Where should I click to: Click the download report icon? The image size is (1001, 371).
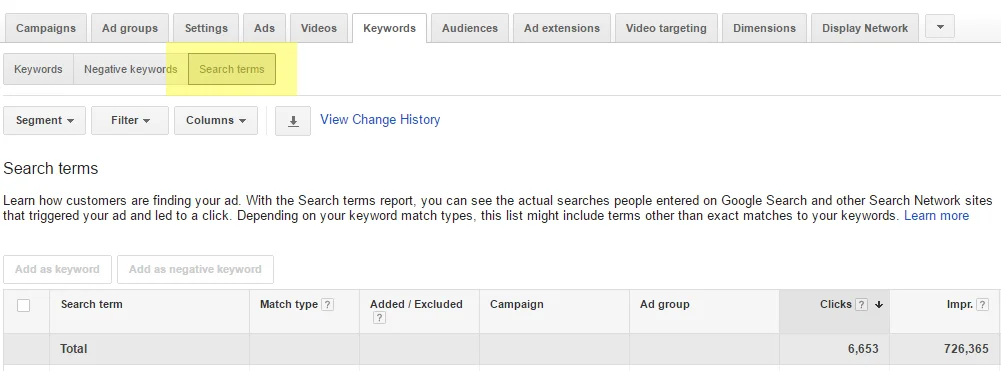point(293,121)
